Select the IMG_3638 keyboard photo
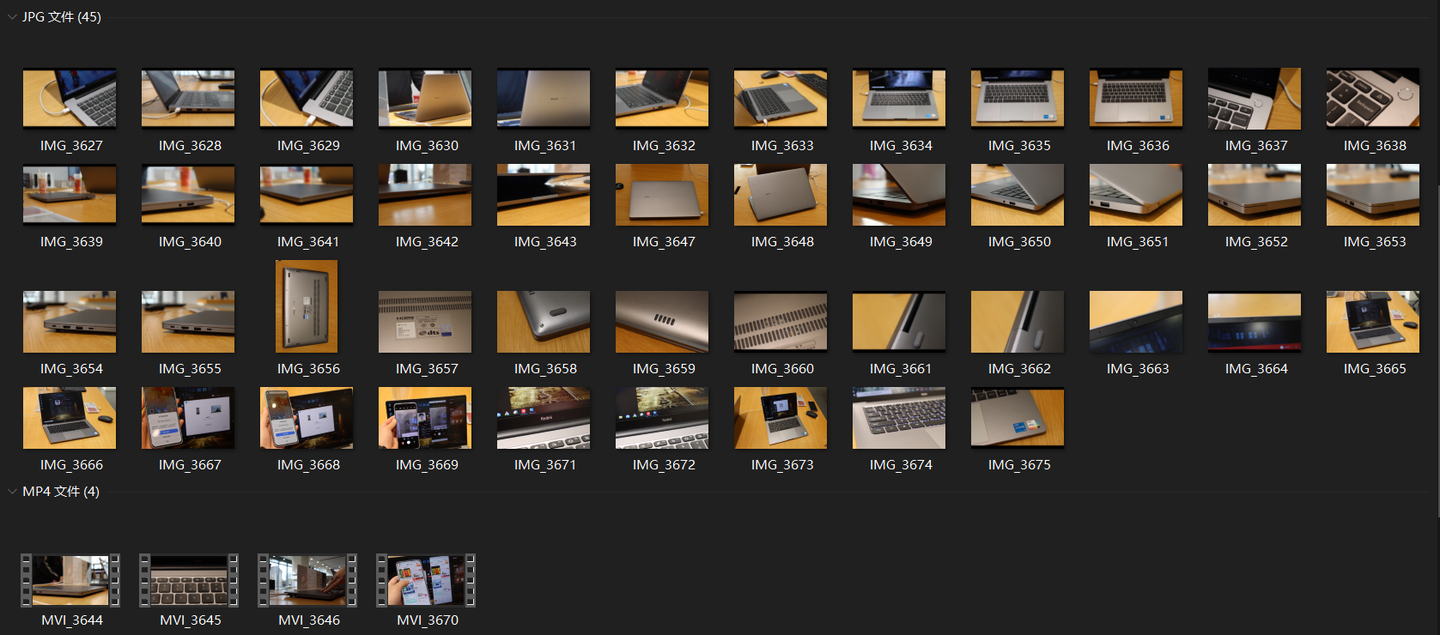This screenshot has width=1440, height=635. tap(1373, 98)
